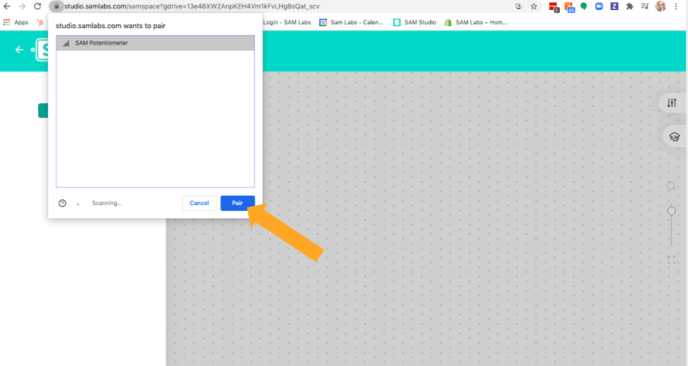Reload the page with the refresh icon

coord(38,6)
